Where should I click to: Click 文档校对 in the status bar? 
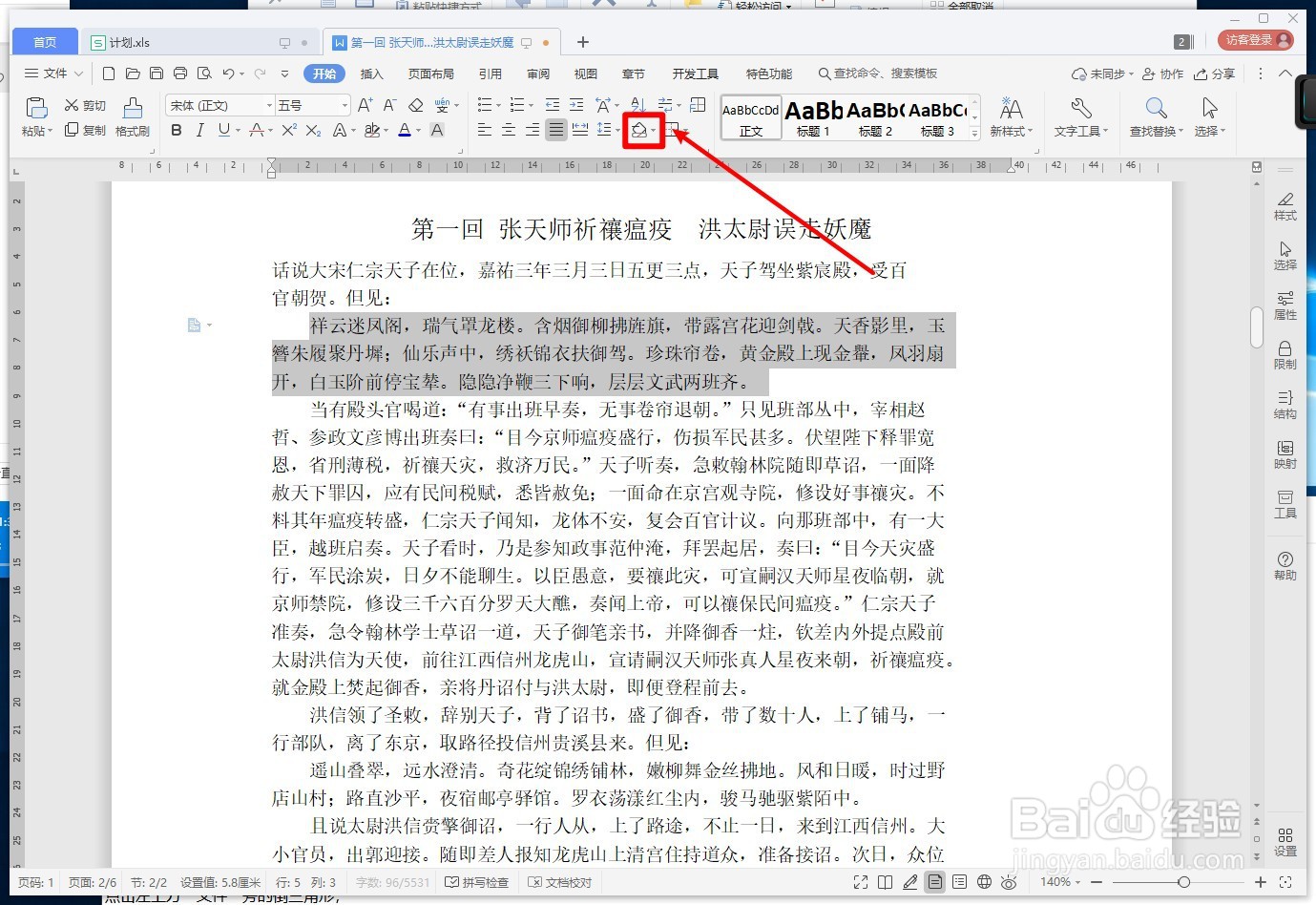click(560, 882)
